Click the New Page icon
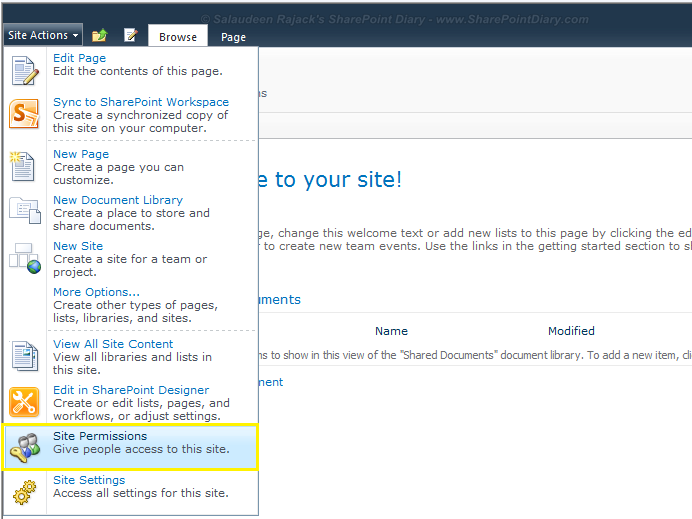 [x=22, y=166]
